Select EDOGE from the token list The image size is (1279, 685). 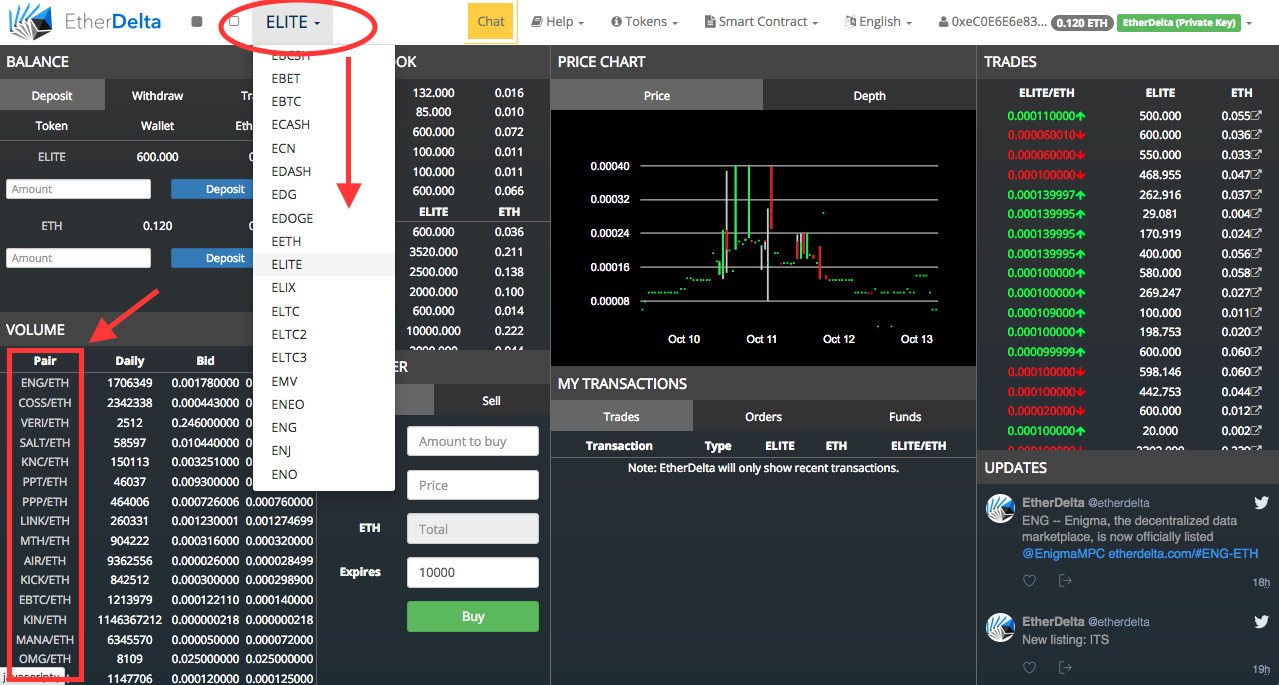pos(324,218)
